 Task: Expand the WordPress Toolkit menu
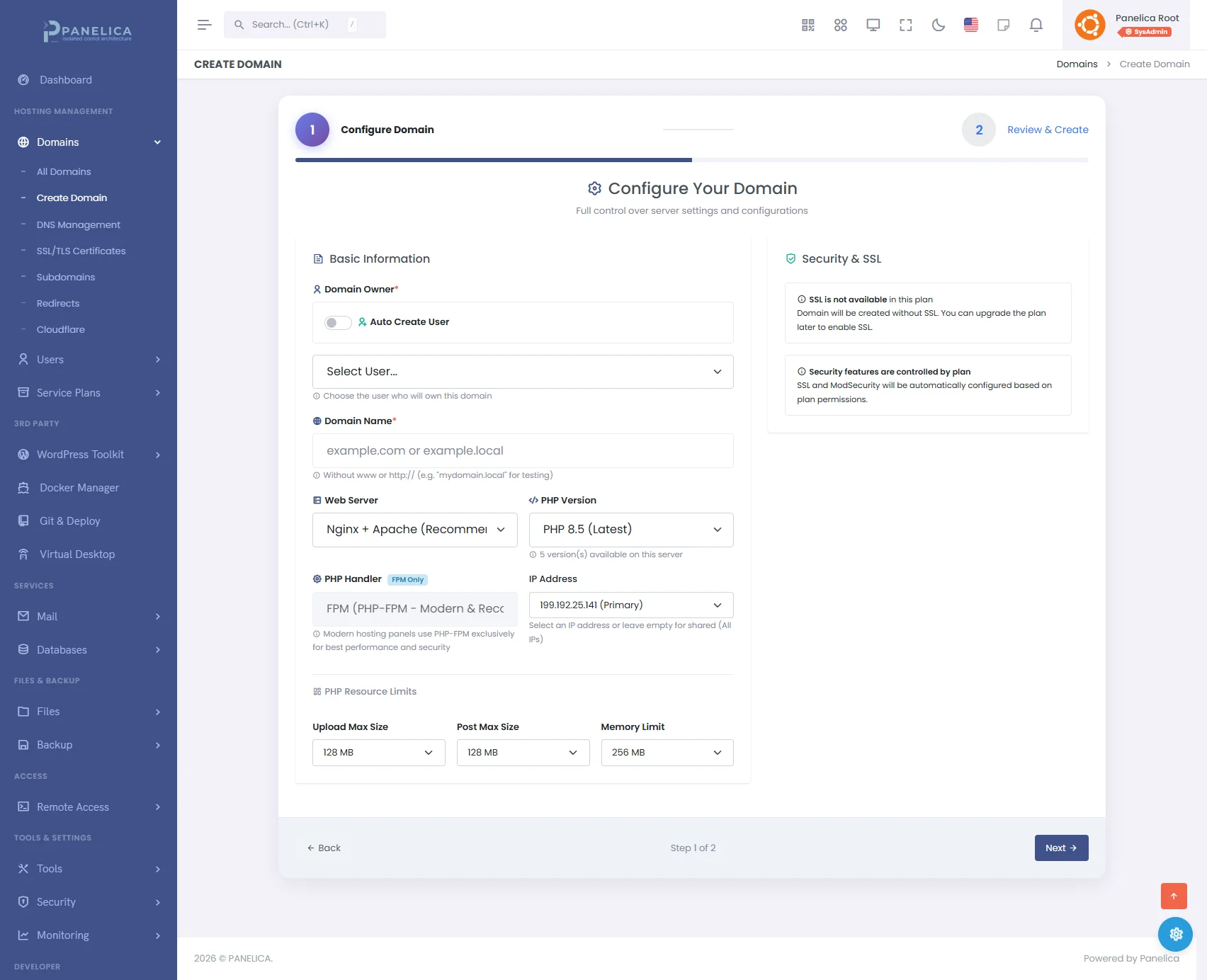(88, 455)
